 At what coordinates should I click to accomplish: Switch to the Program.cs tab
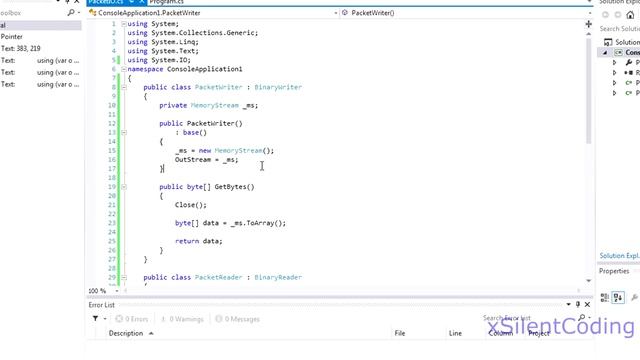pos(167,2)
